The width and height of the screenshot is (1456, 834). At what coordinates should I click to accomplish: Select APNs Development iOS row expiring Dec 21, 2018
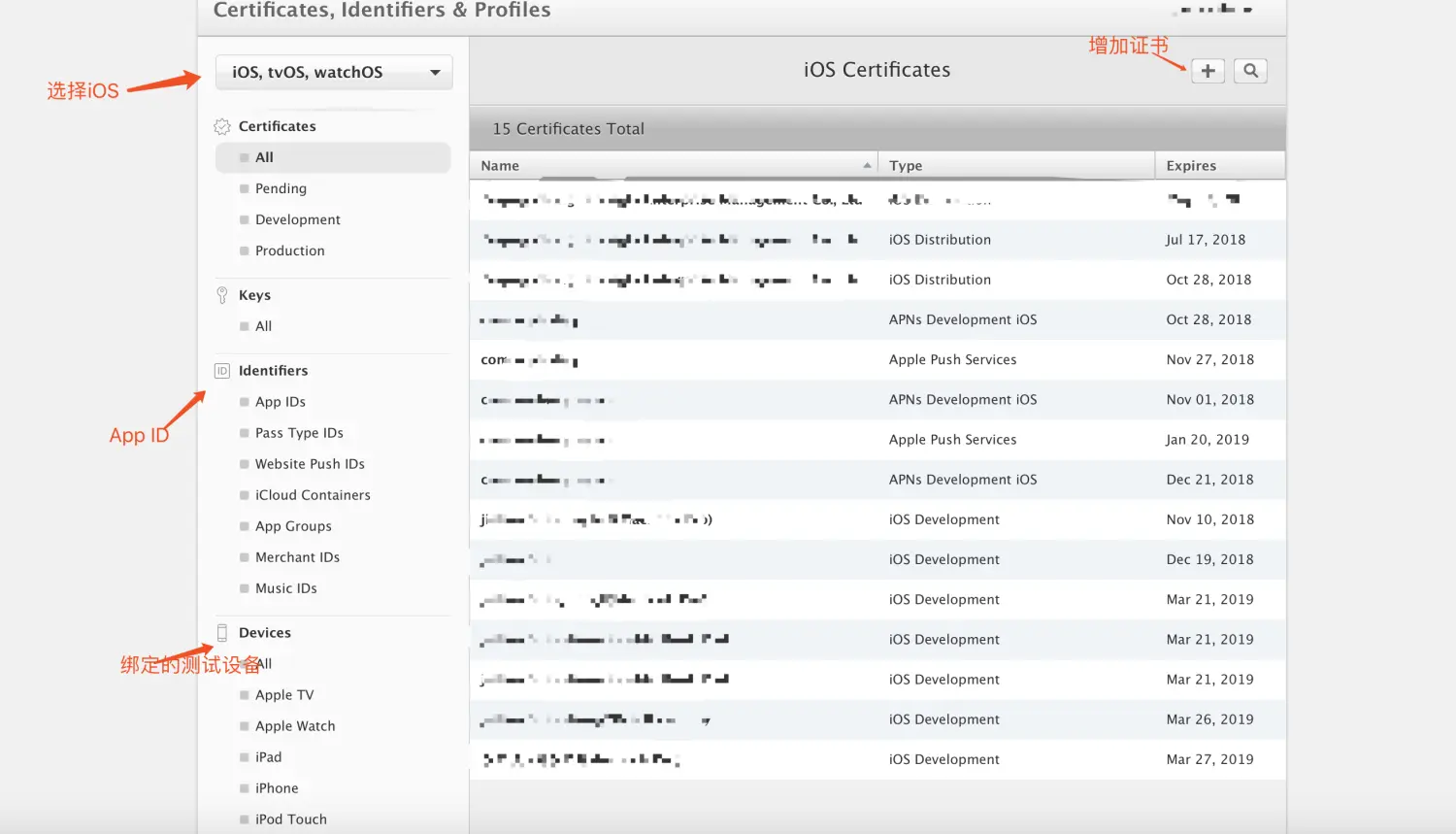[x=877, y=480]
